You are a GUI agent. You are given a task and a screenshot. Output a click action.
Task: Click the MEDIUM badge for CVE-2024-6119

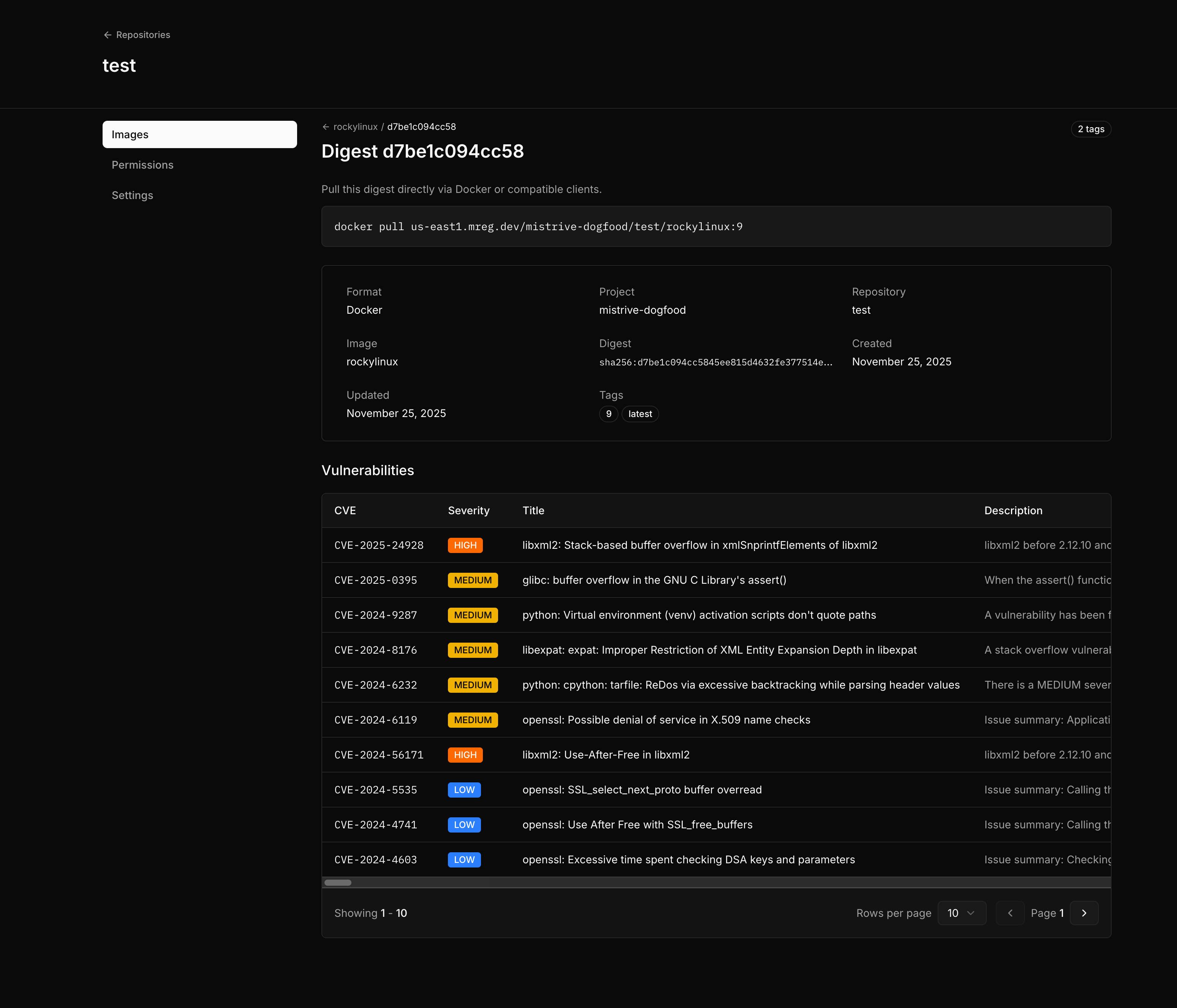[x=473, y=719]
